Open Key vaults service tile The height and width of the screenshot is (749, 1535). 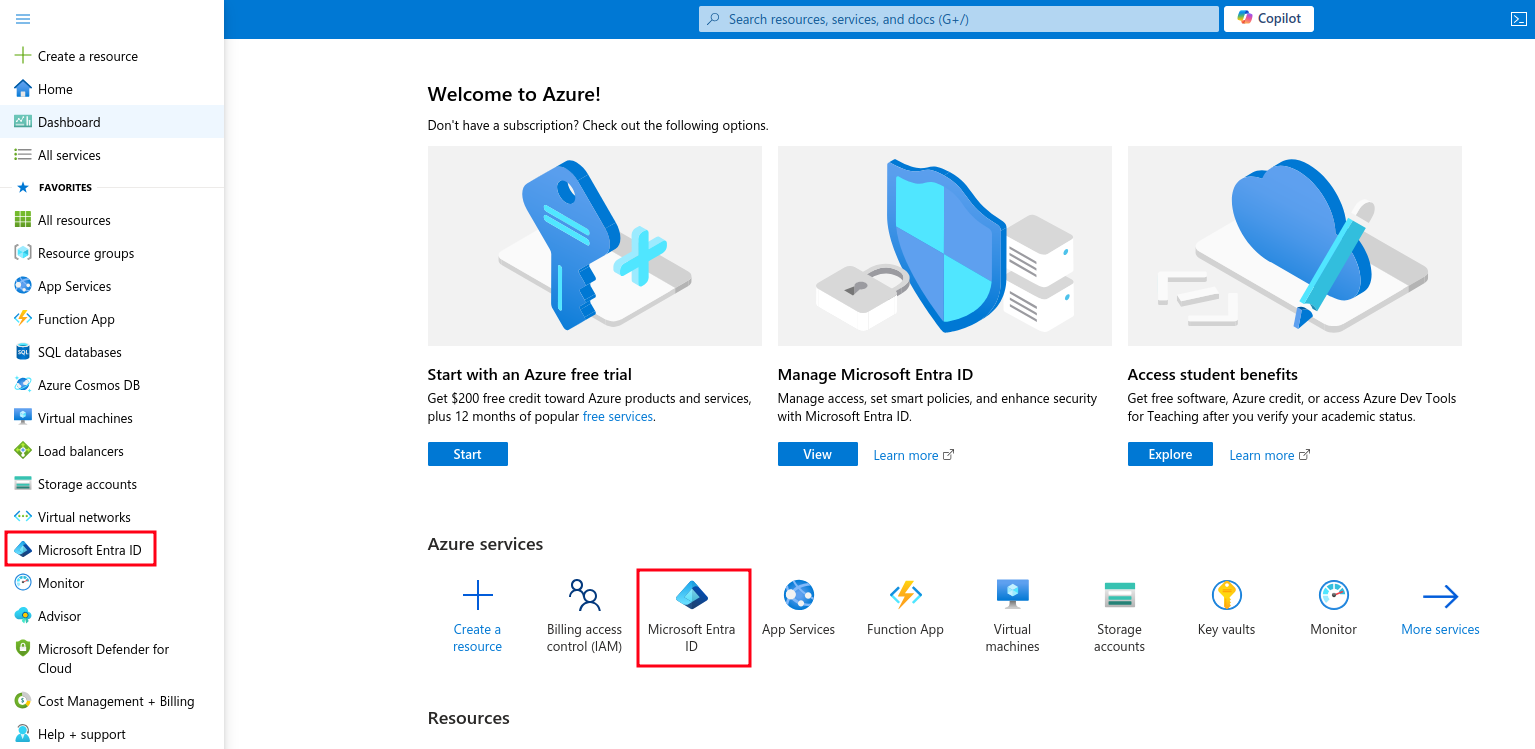(1226, 609)
